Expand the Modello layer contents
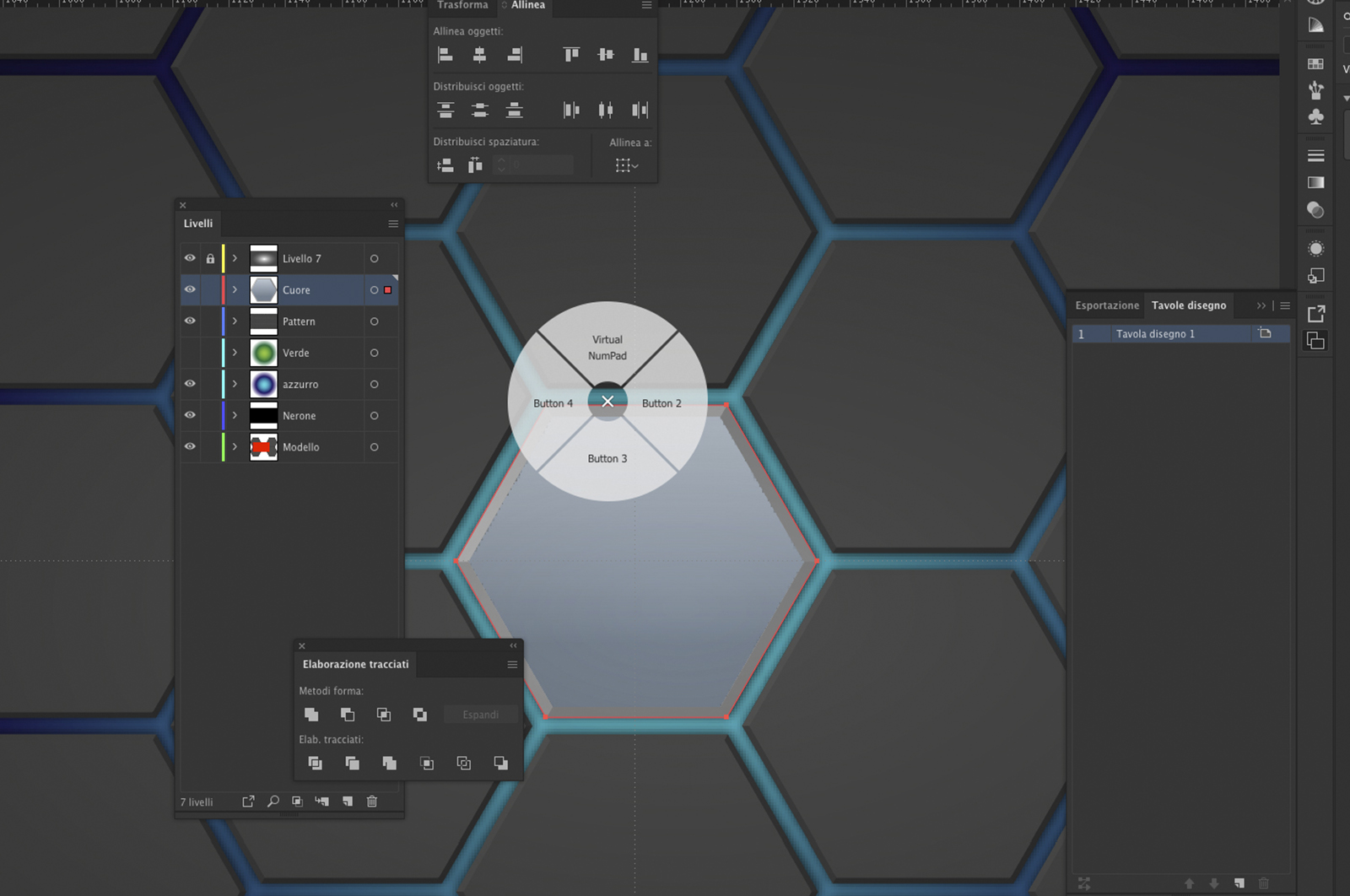This screenshot has width=1350, height=896. tap(235, 447)
